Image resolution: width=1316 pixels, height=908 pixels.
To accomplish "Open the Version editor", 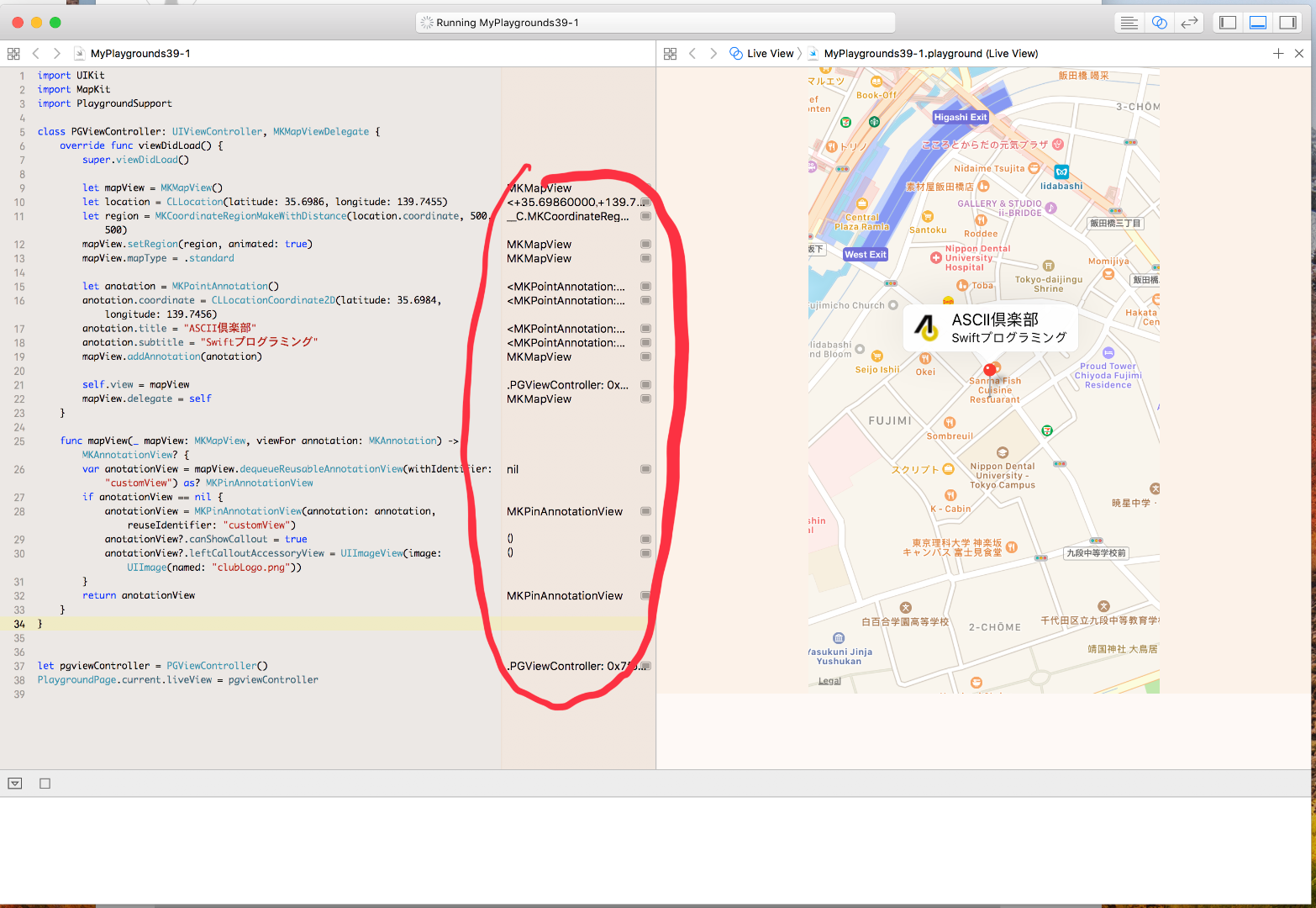I will point(1189,23).
